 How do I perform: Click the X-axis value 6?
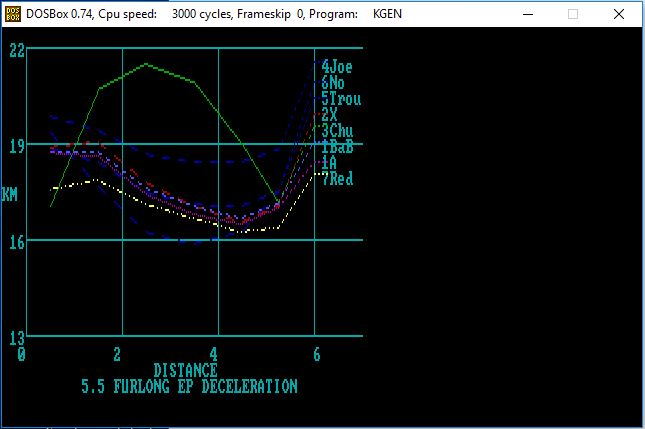pyautogui.click(x=317, y=354)
